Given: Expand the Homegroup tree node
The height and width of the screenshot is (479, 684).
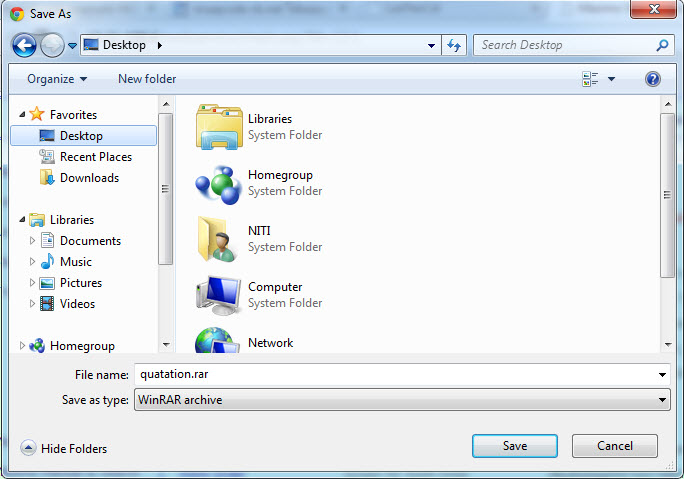Looking at the screenshot, I should [x=22, y=346].
